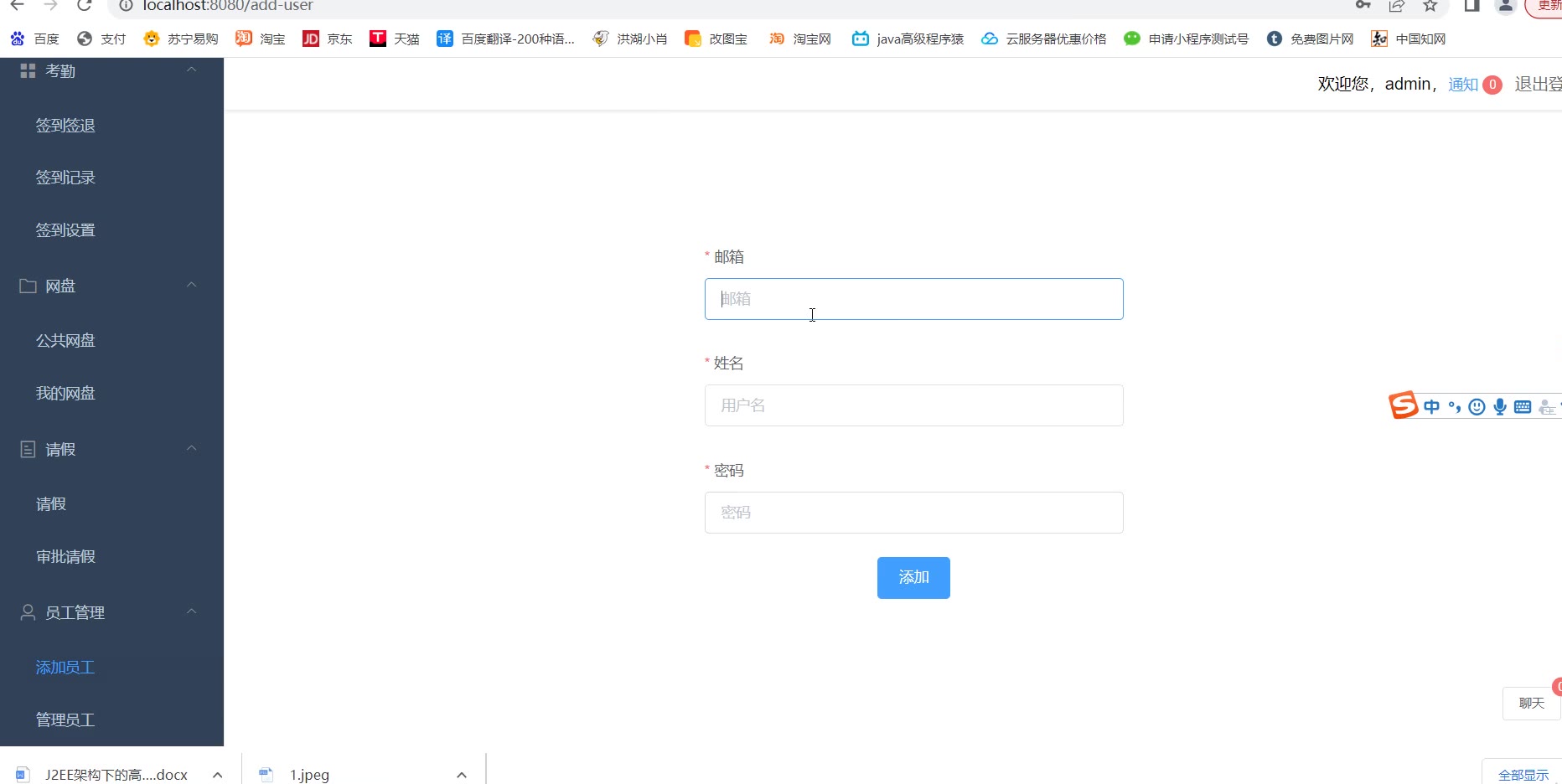Viewport: 1562px width, 784px height.
Task: Open the 百度翻译 bookmark
Action: point(505,39)
